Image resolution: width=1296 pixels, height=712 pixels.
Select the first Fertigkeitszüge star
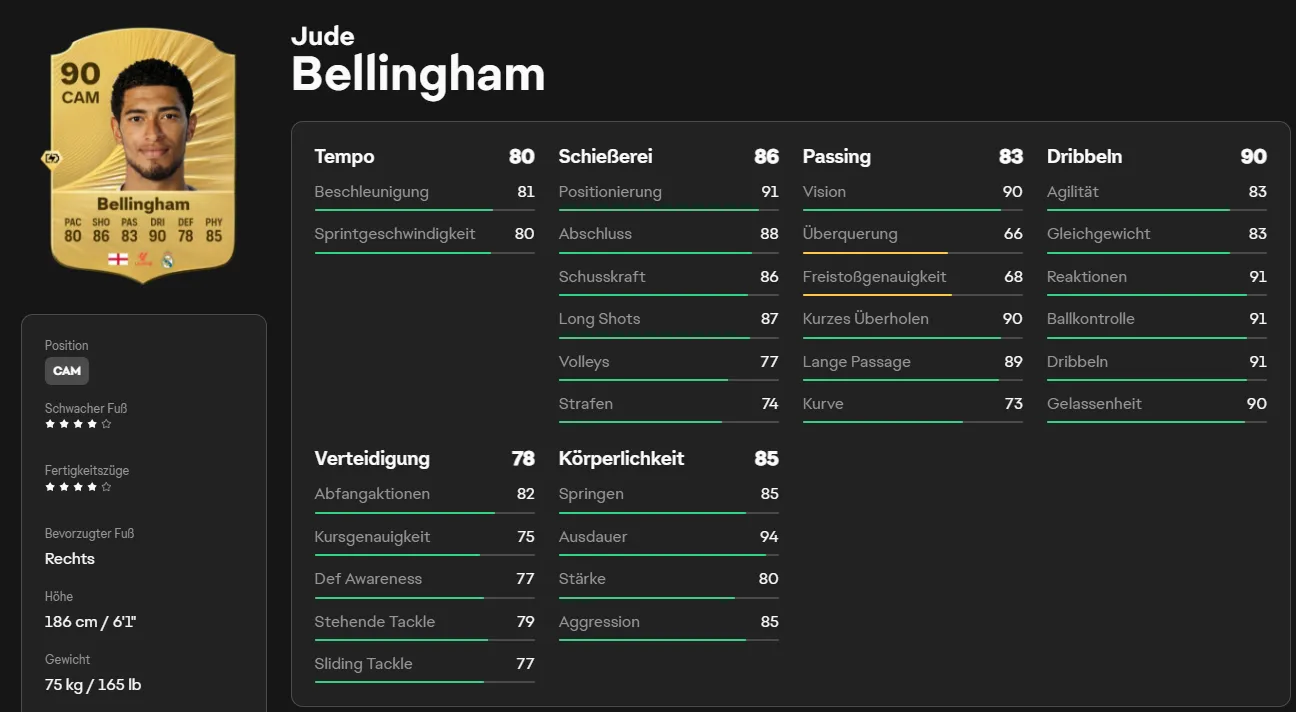[x=50, y=487]
